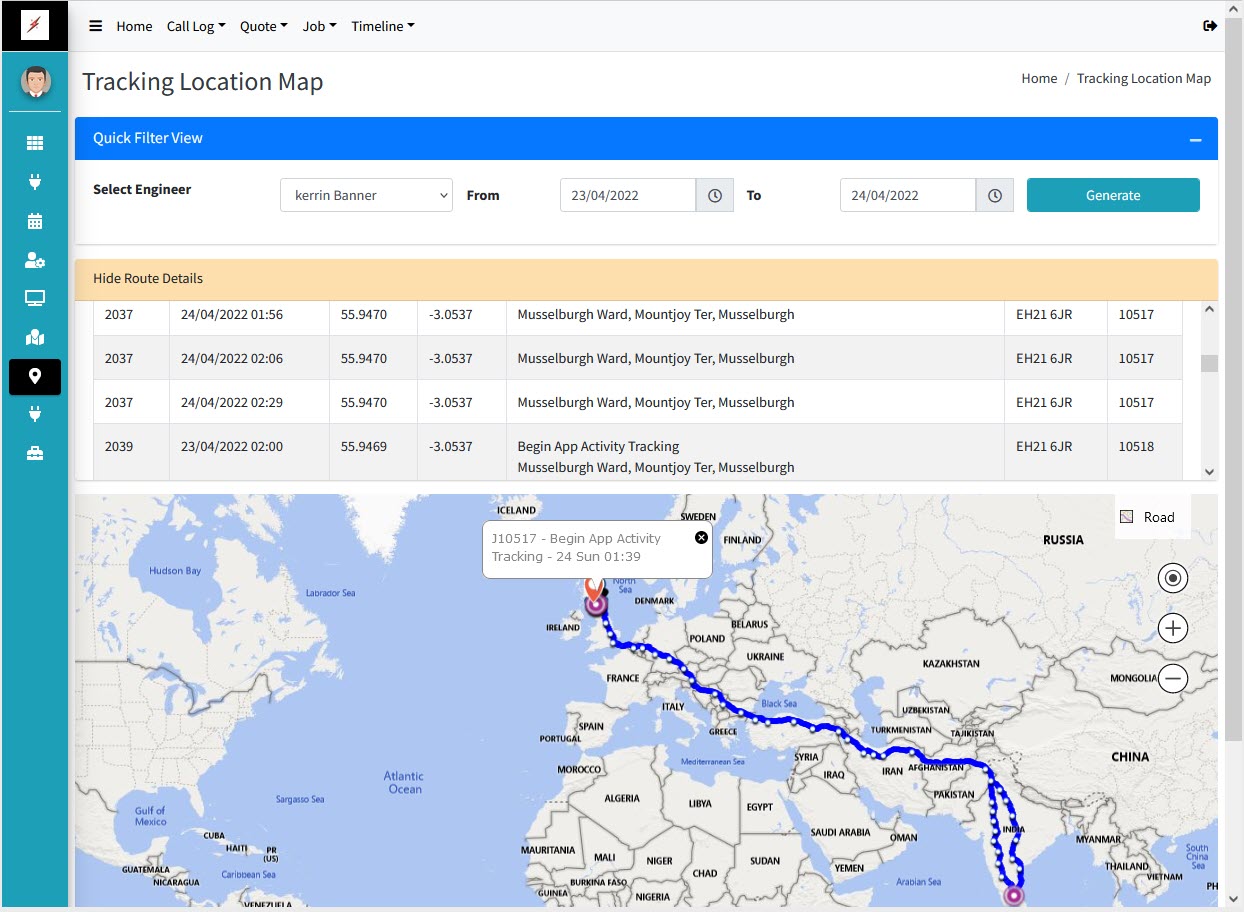Close the J10517 map popup
The width and height of the screenshot is (1244, 912).
coord(701,538)
